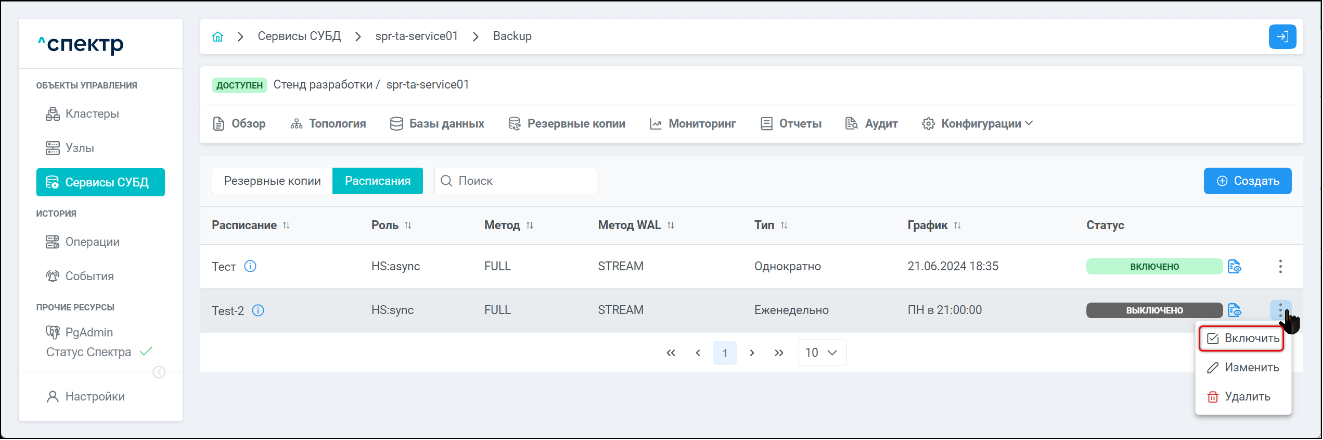Click backup icon in Test-2 row

pos(1235,310)
